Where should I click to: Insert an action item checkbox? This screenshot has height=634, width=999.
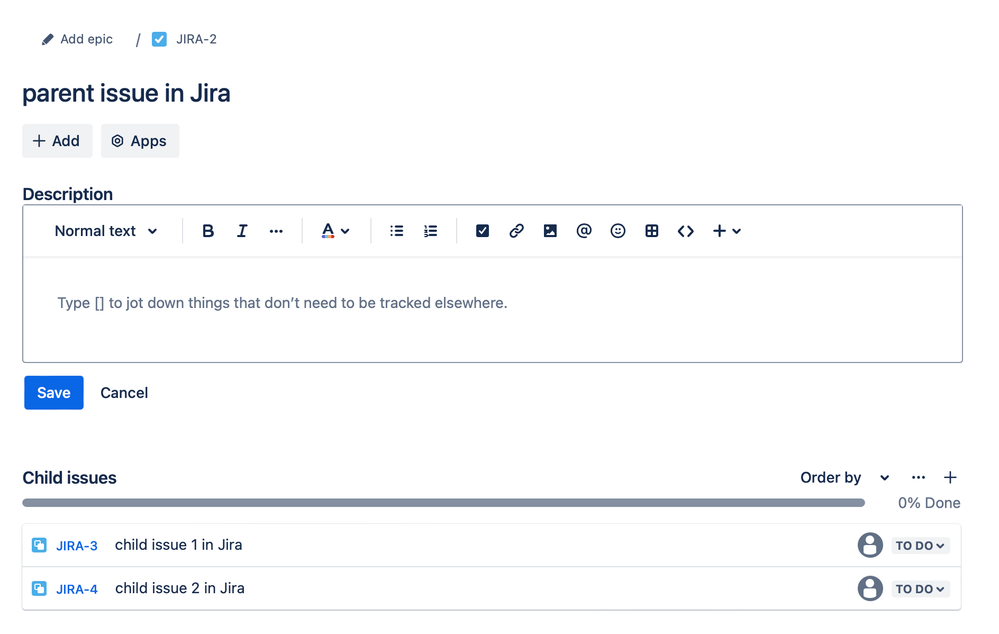point(482,231)
